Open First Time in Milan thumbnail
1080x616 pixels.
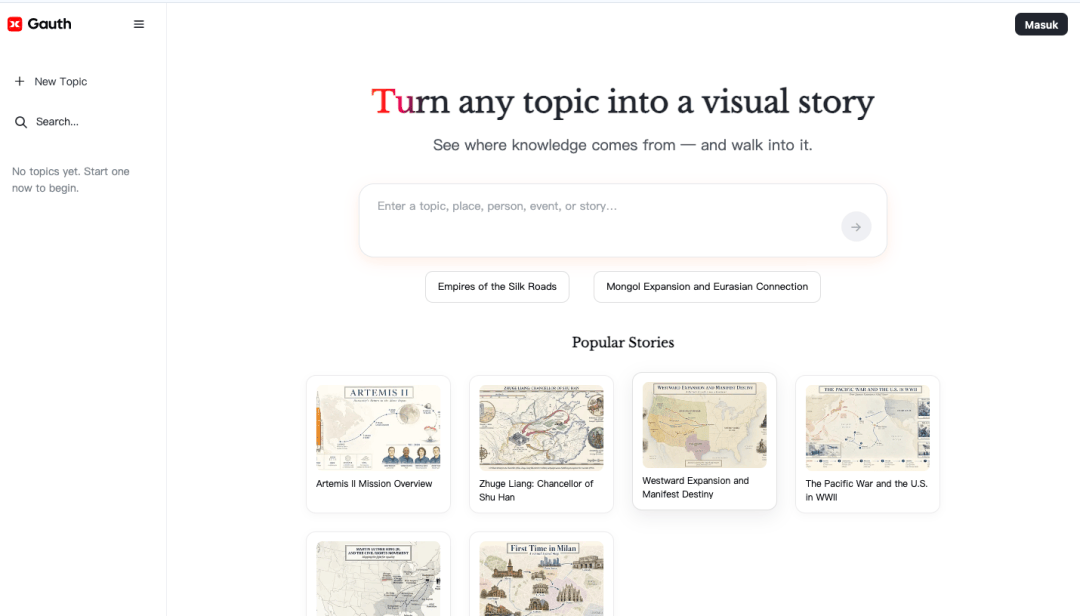[x=541, y=578]
